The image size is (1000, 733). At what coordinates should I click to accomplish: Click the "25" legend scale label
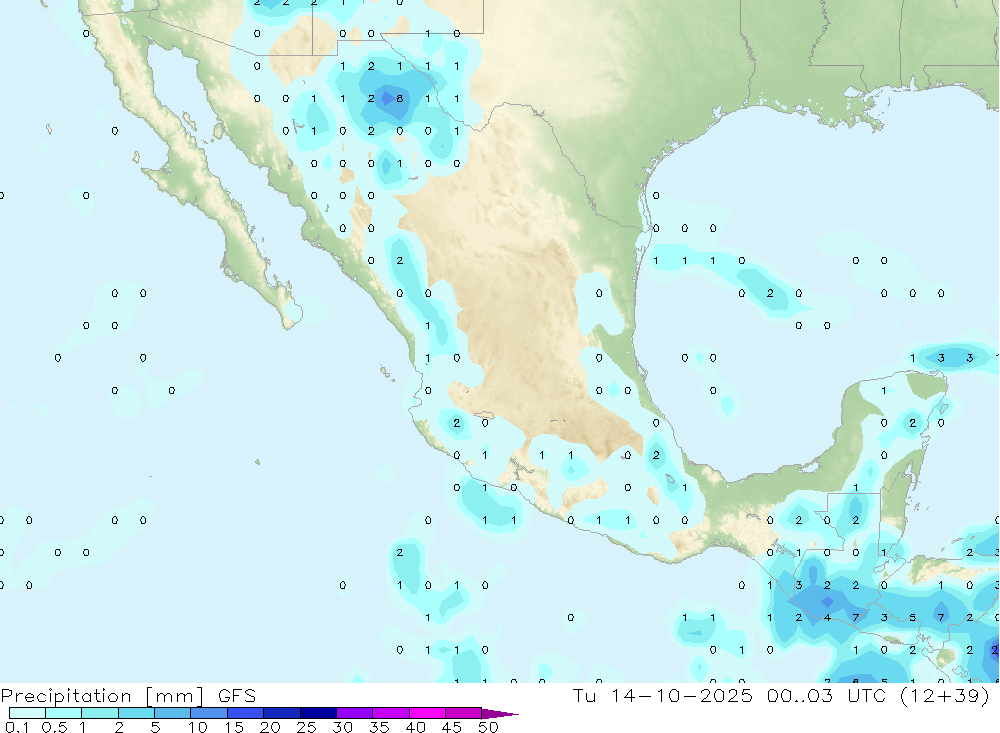coord(307,727)
